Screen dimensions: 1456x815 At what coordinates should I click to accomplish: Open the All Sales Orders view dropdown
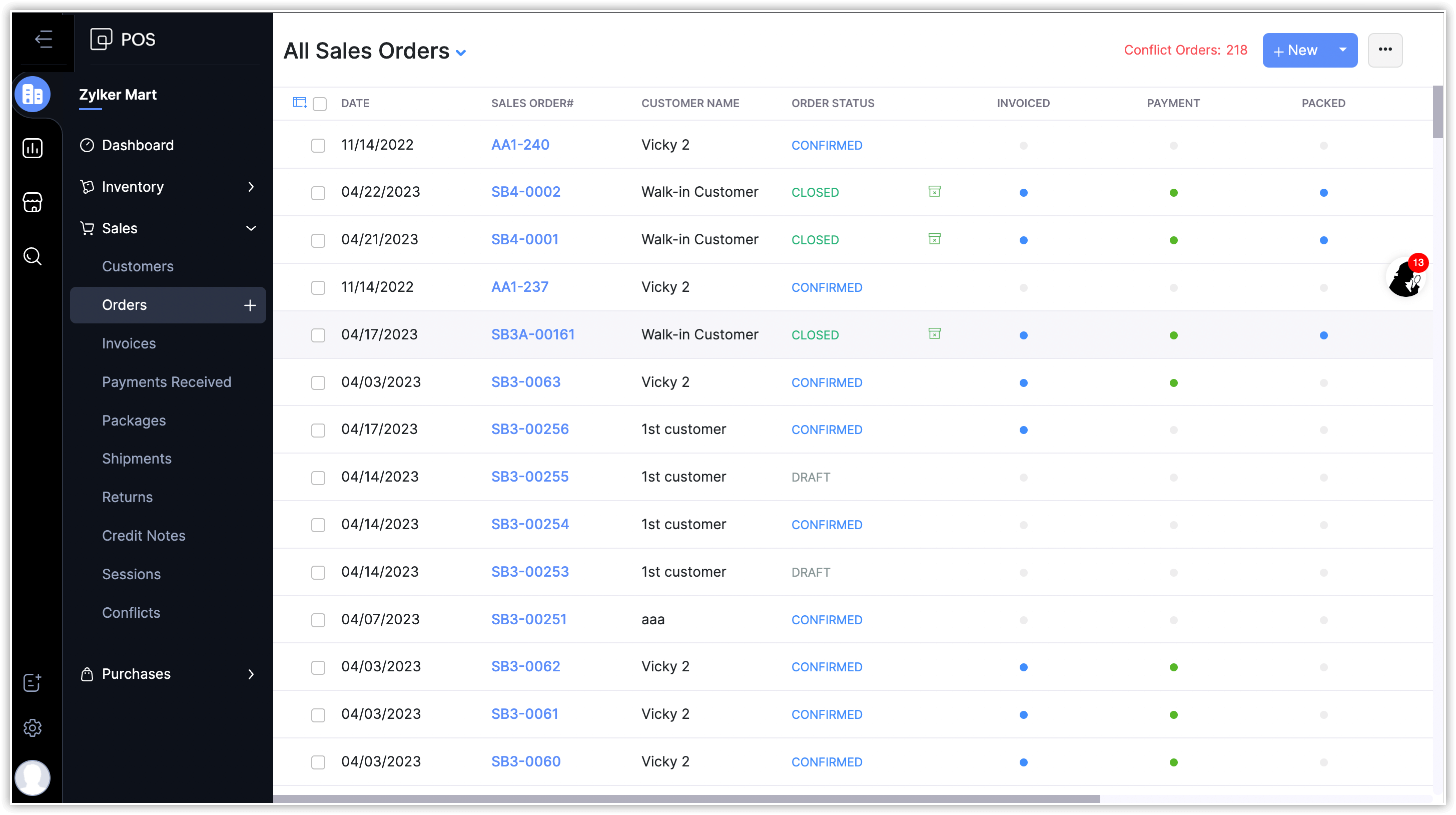click(x=461, y=53)
